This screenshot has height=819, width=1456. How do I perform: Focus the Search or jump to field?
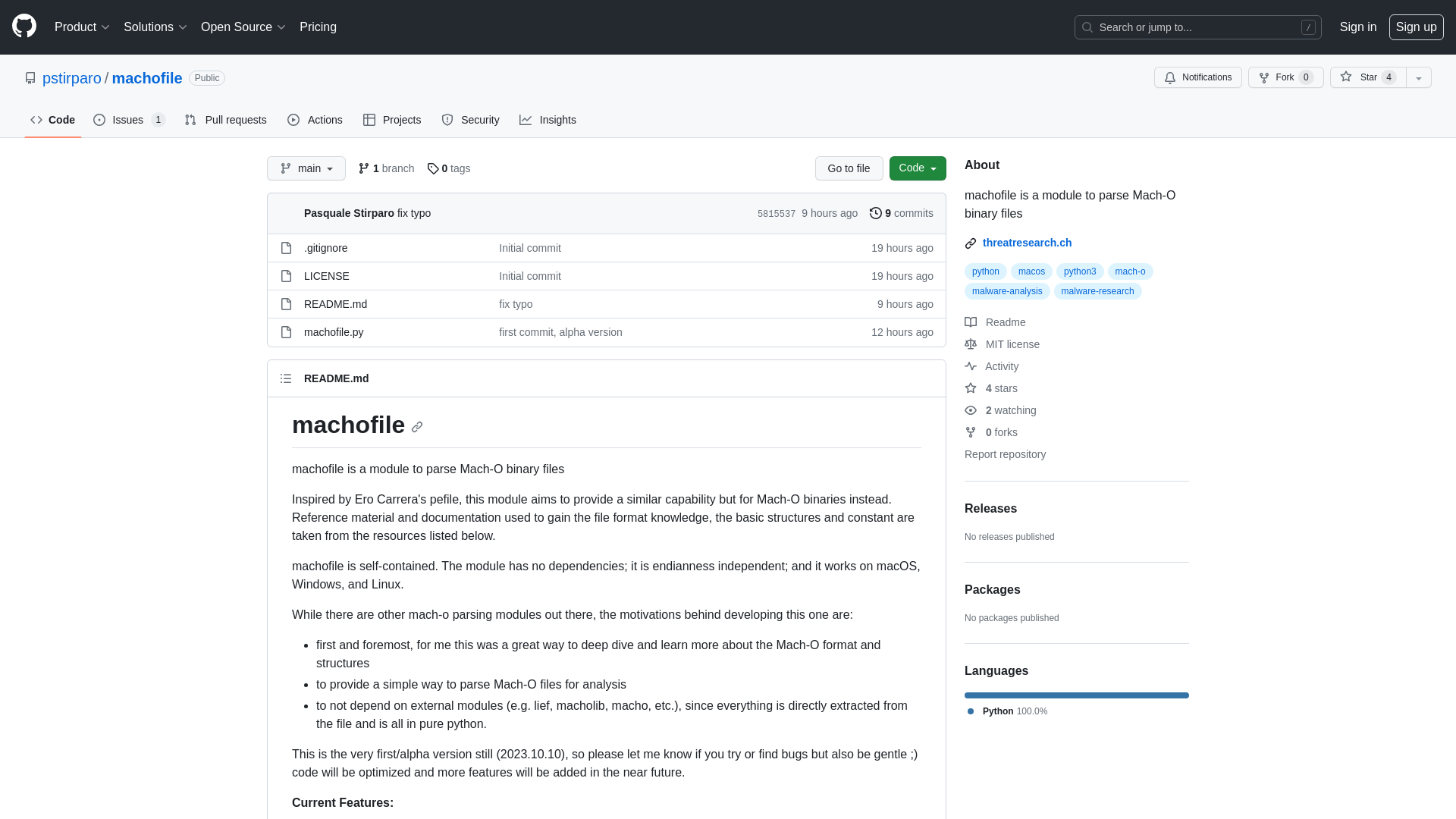tap(1198, 27)
